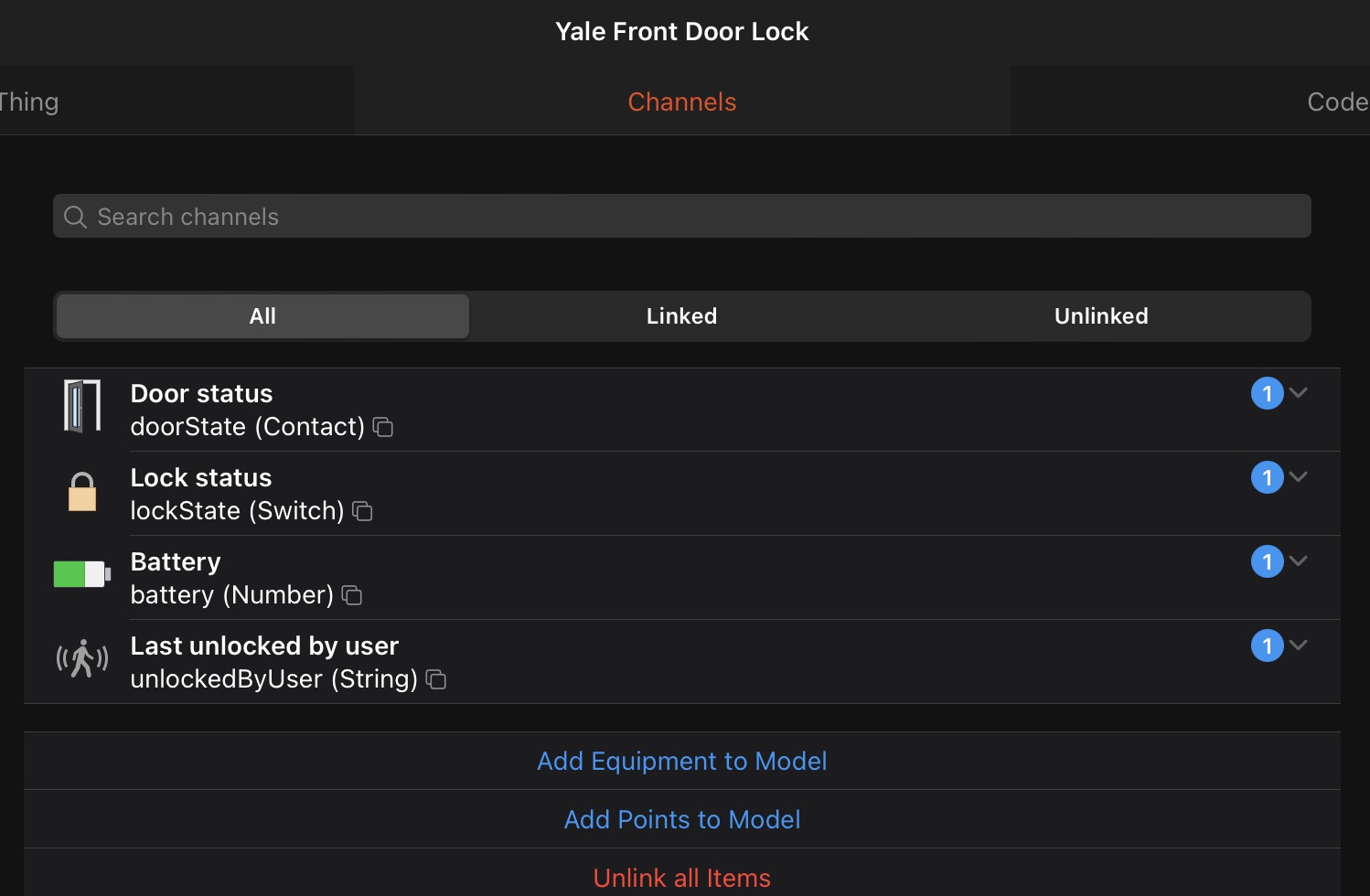Copy the lockState channel ID

(x=363, y=511)
